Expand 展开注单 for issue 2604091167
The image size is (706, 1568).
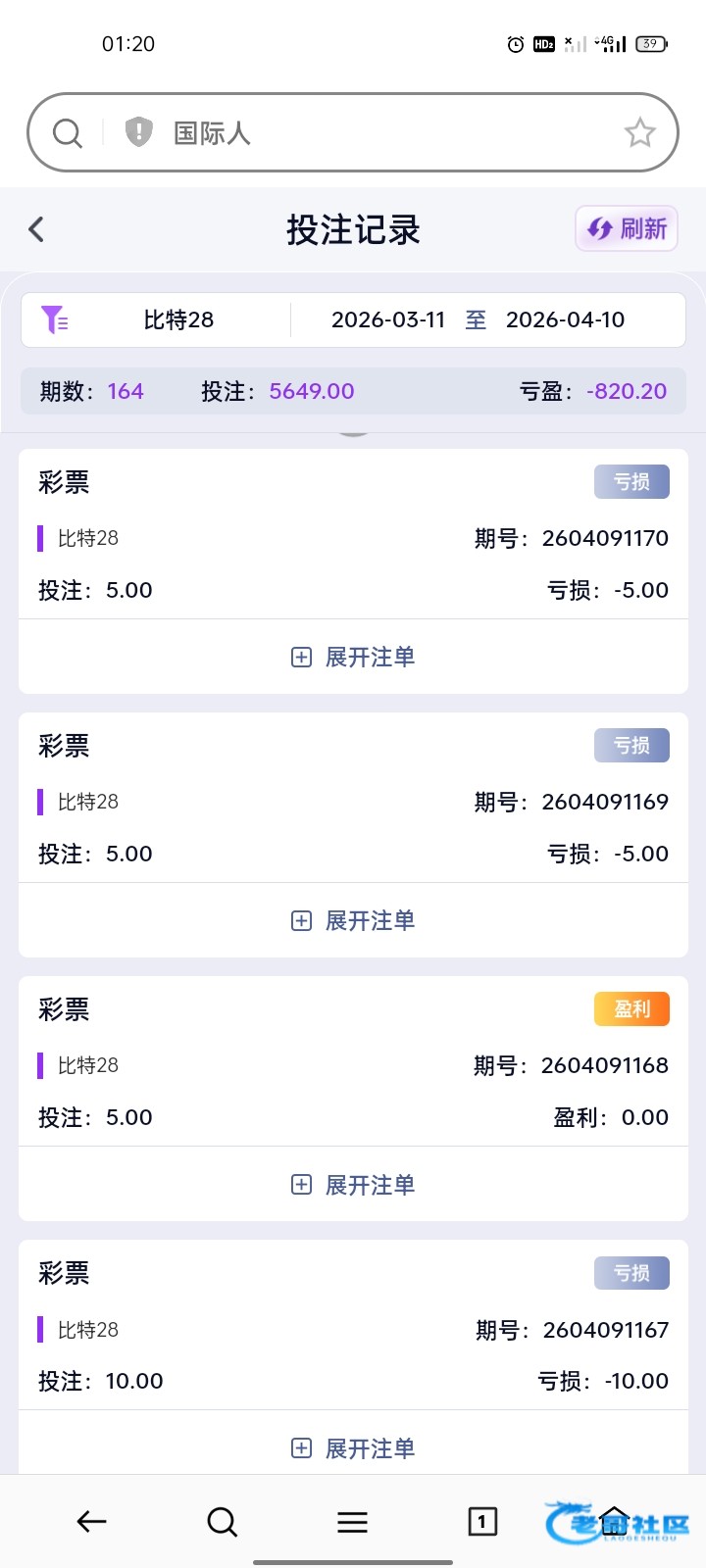tap(353, 1447)
